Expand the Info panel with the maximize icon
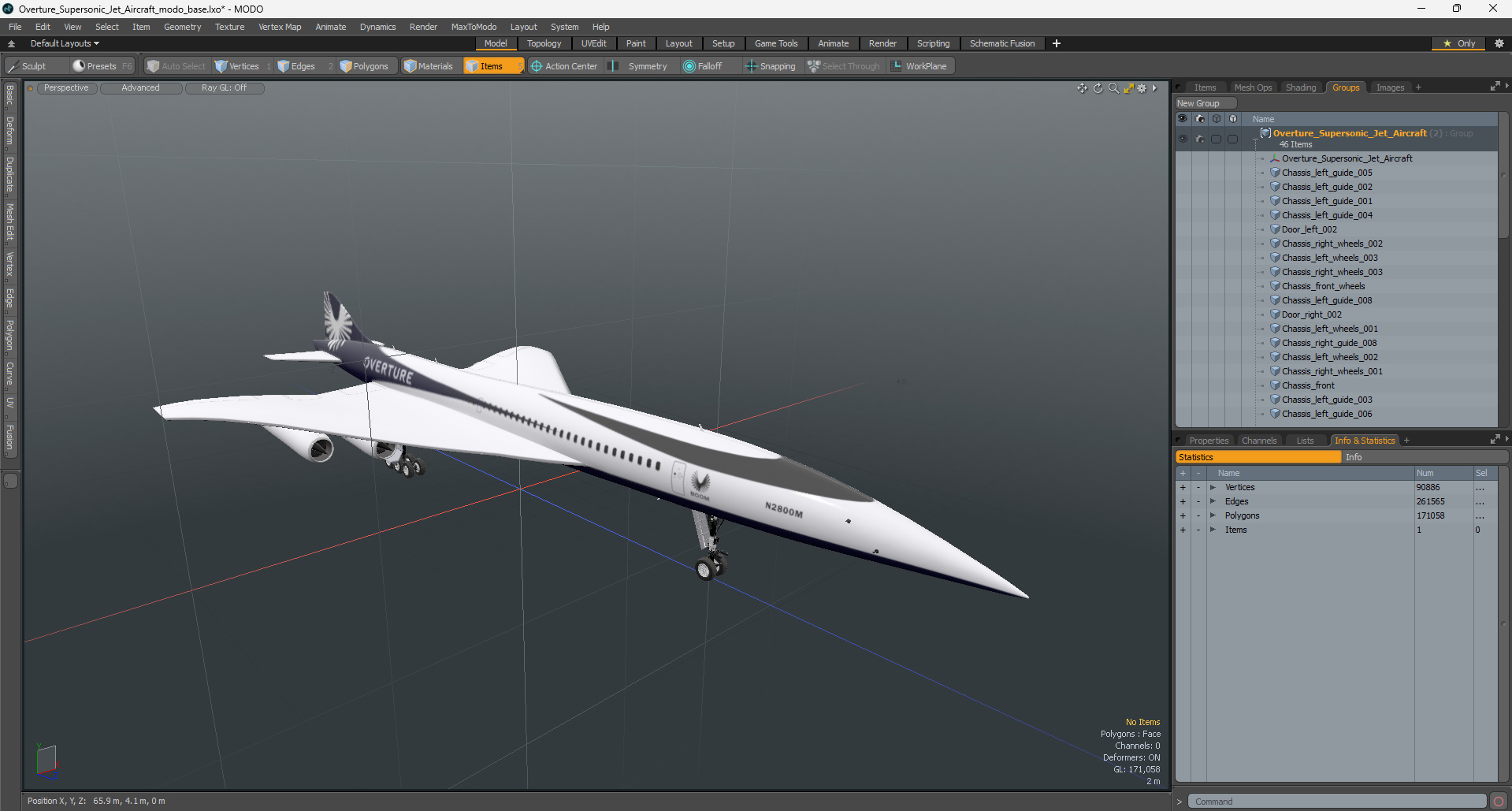The image size is (1512, 811). tap(1495, 440)
